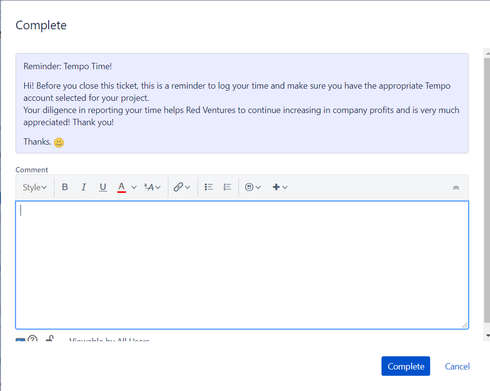Image resolution: width=490 pixels, height=391 pixels.
Task: Click the "appreciated! Thank you!" line
Action: [x=68, y=122]
